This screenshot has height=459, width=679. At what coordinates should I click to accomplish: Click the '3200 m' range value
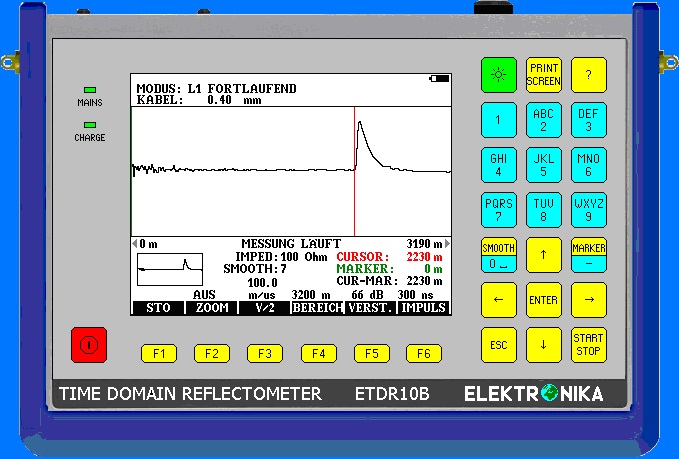pyautogui.click(x=311, y=295)
